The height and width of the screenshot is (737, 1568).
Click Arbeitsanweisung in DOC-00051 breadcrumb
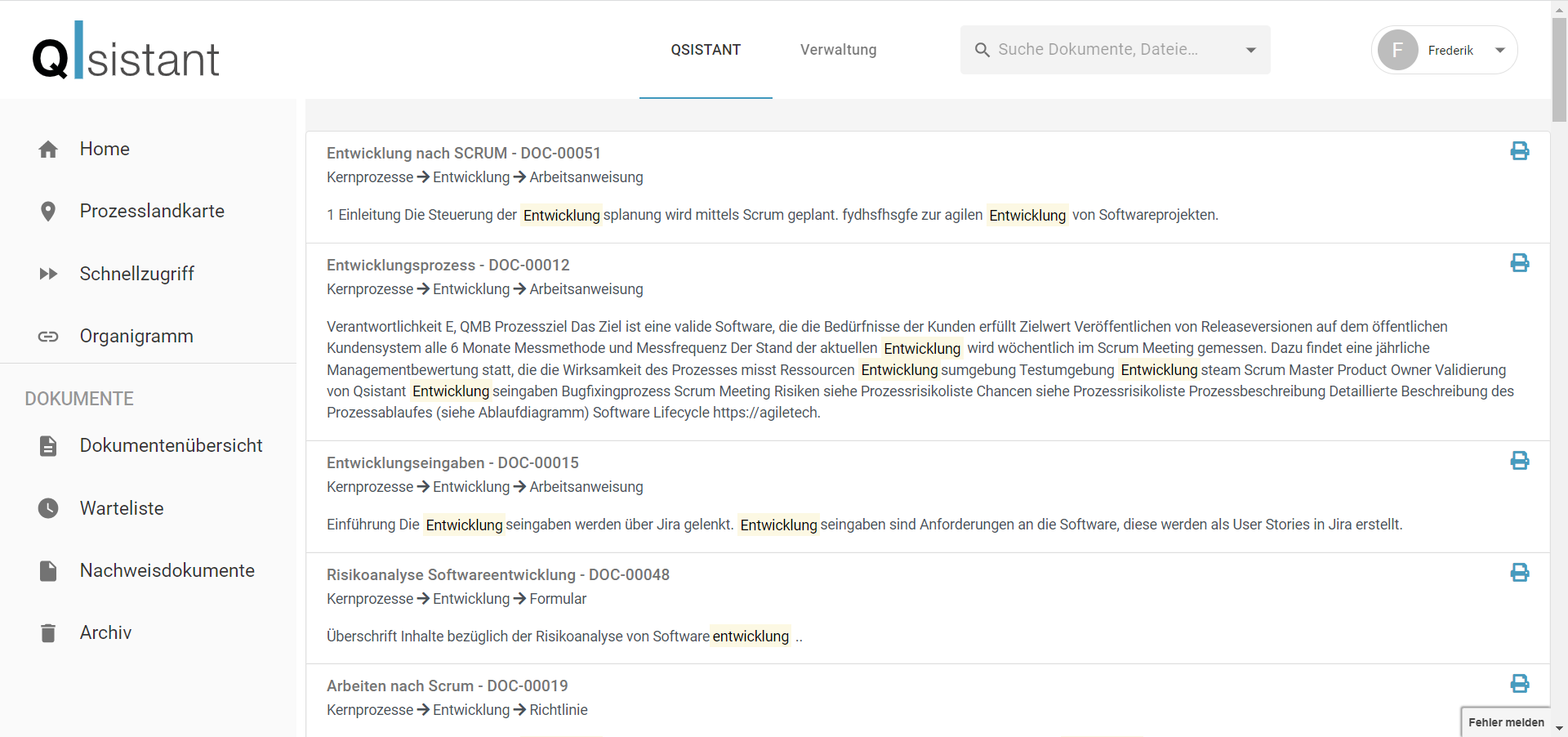(586, 177)
